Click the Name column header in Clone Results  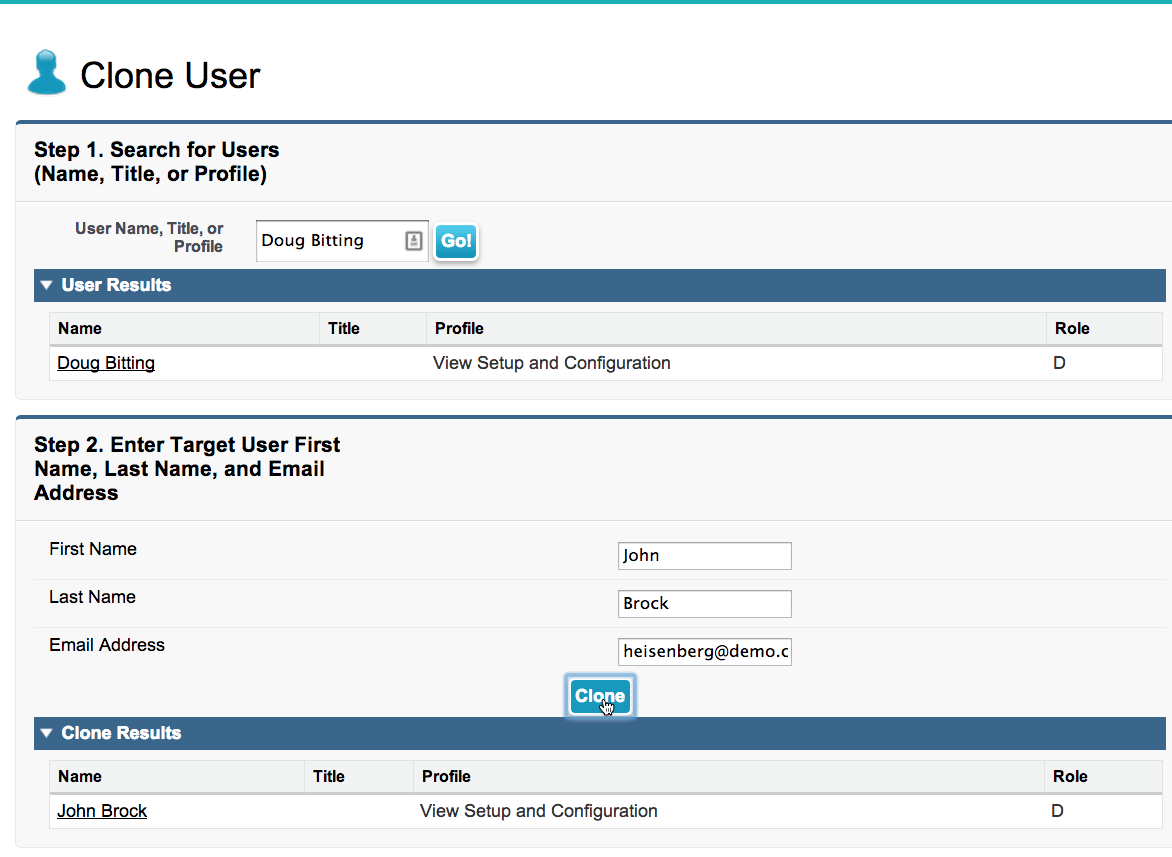point(80,776)
